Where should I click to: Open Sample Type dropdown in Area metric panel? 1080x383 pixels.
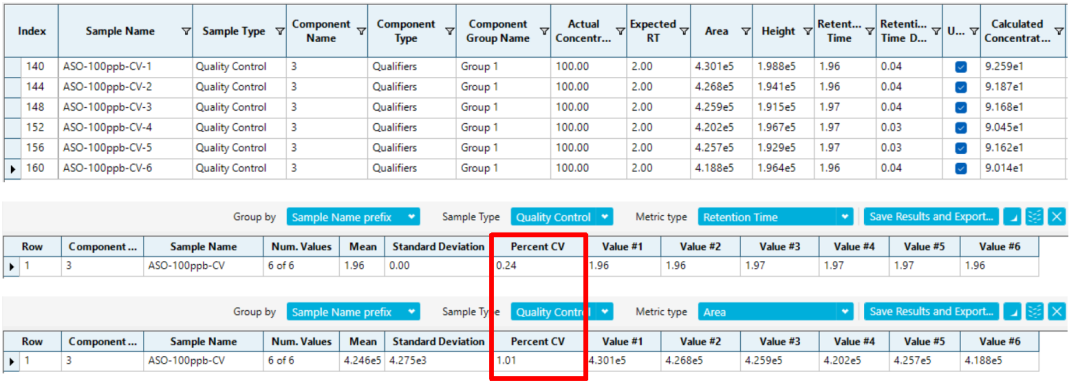561,312
